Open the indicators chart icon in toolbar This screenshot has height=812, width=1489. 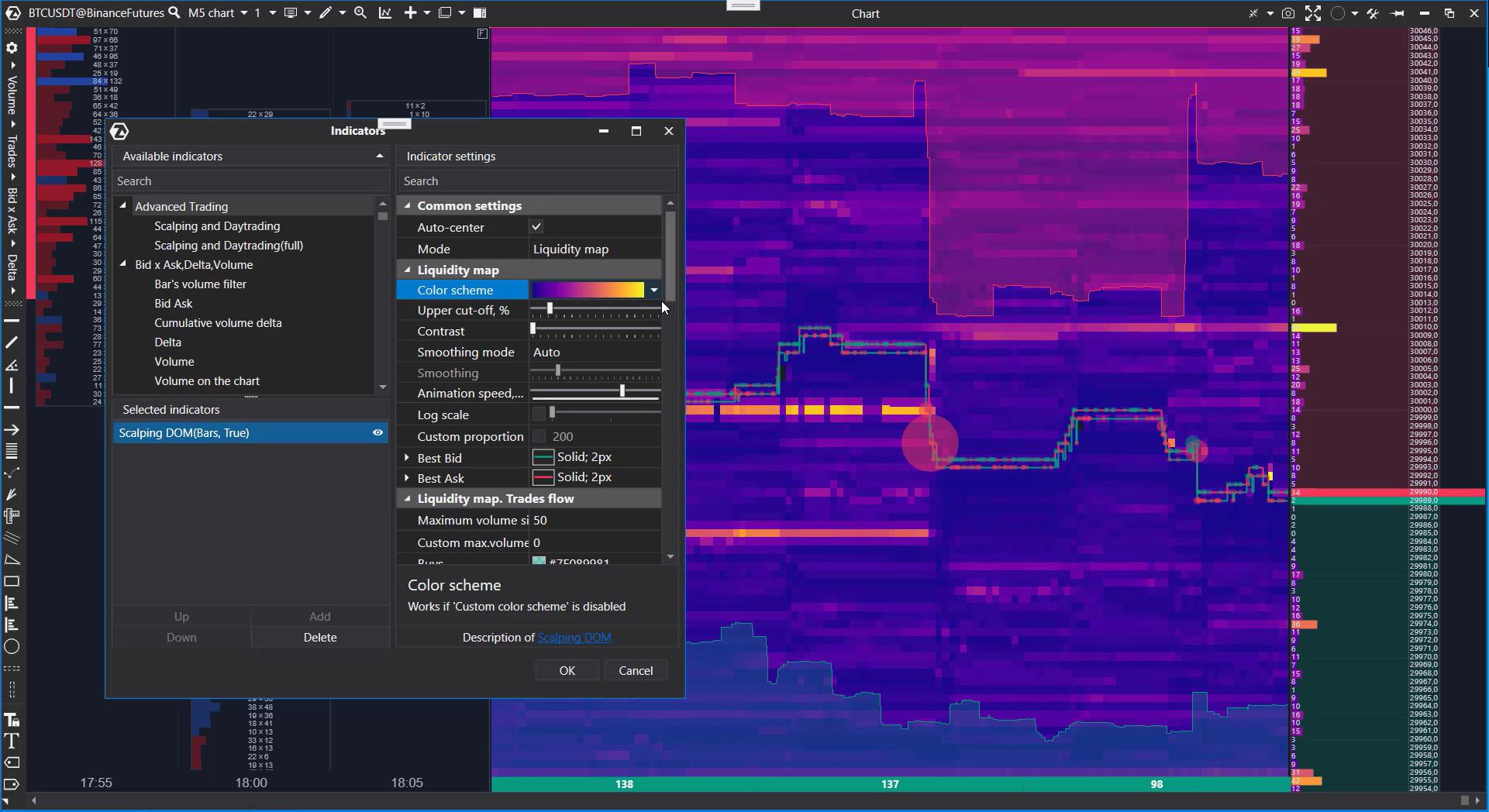[385, 13]
